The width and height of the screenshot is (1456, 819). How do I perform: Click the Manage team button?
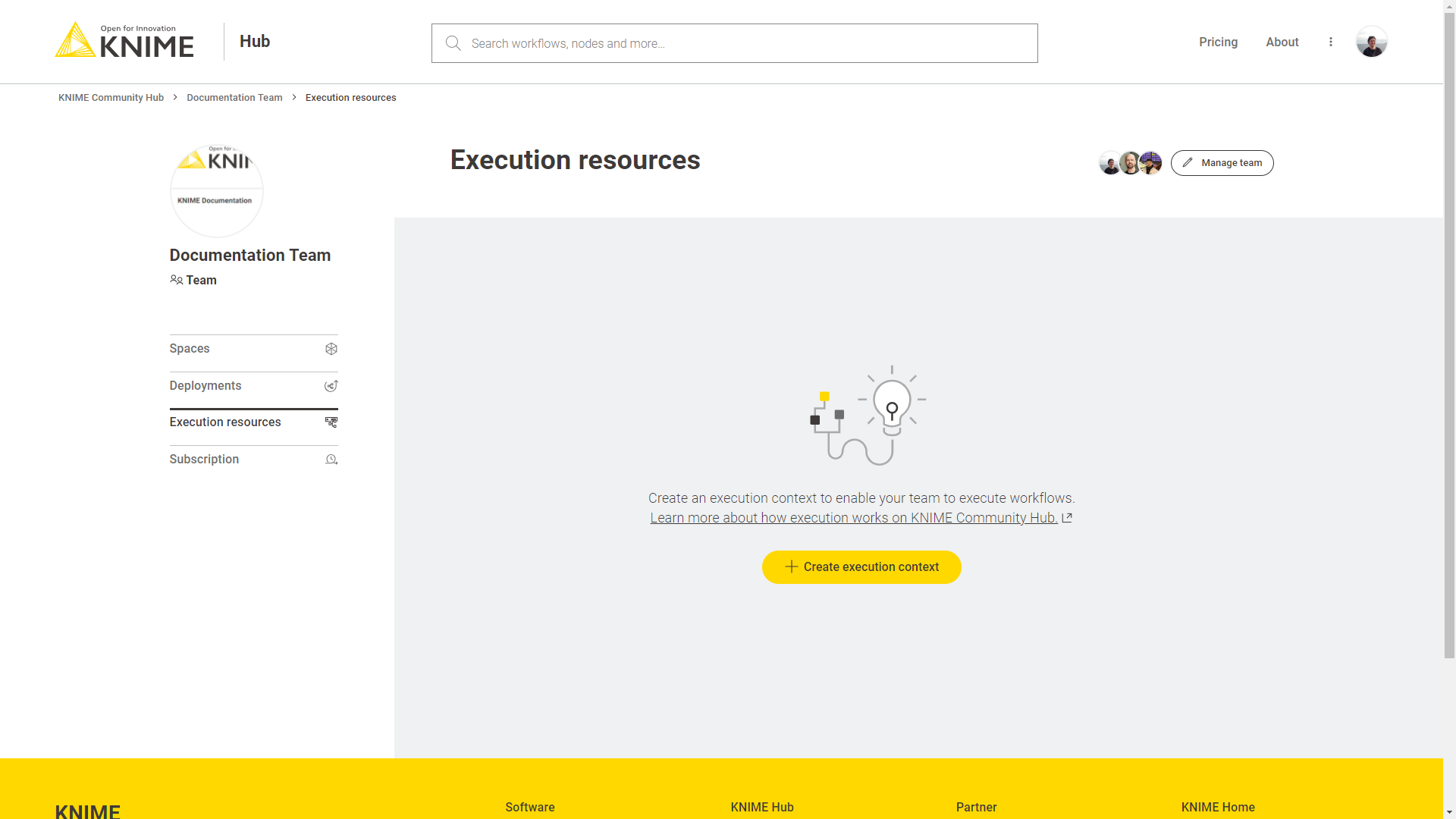[1222, 163]
